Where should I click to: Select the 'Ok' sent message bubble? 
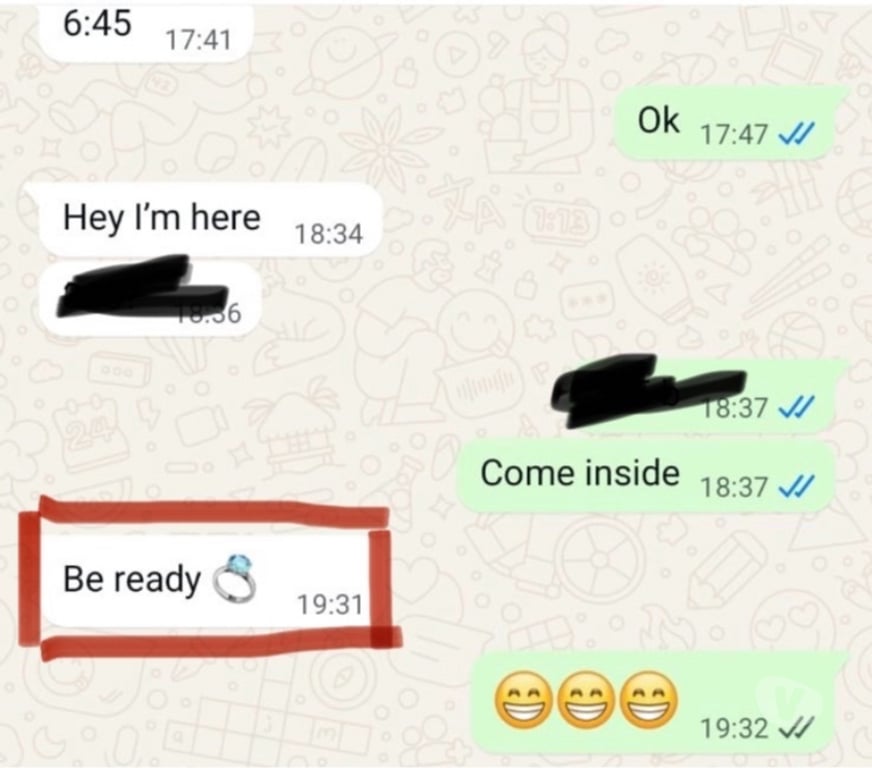(725, 123)
